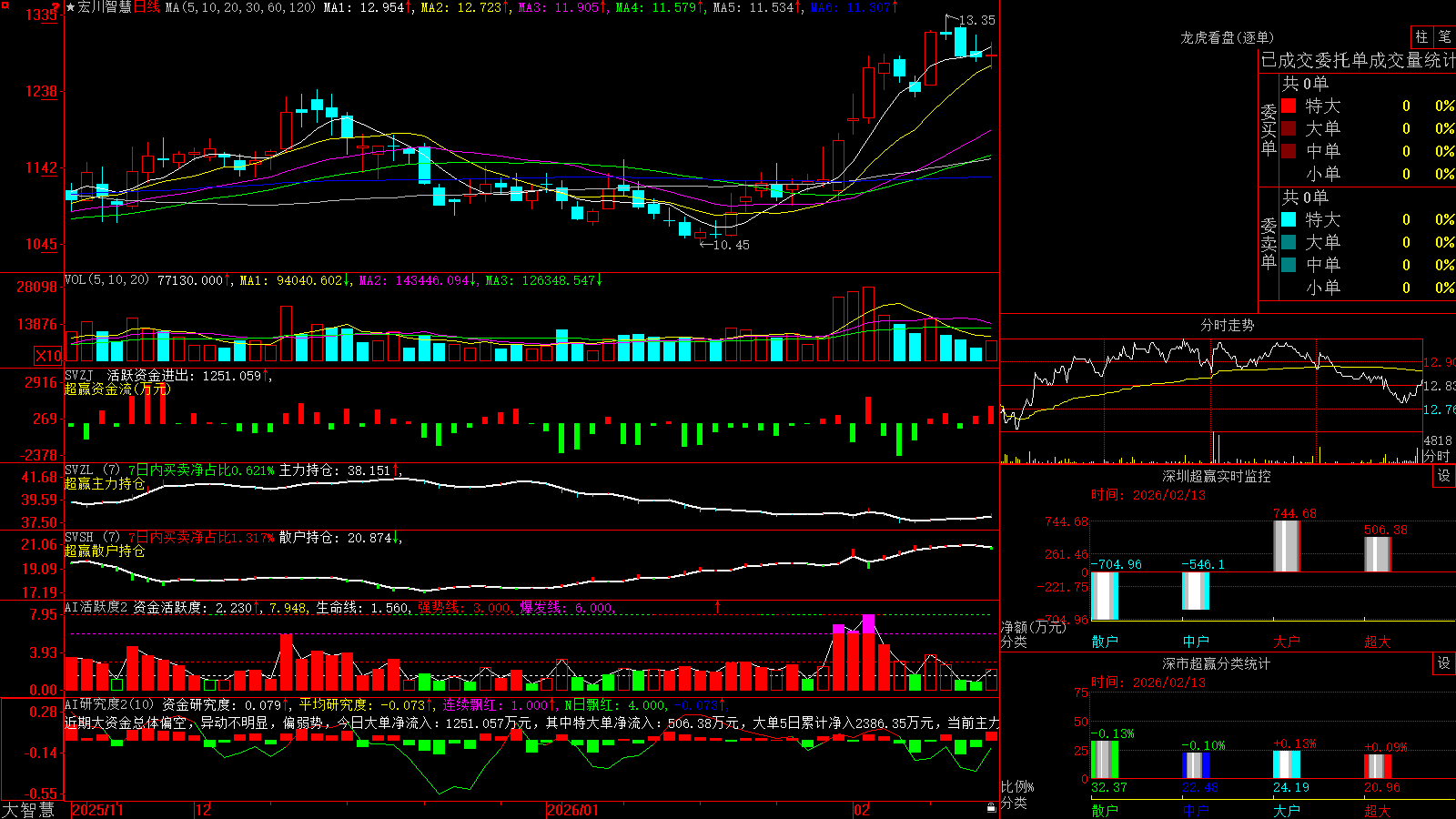Click the 主力持仓: 38.151 value
The image size is (1456, 819).
[x=334, y=470]
